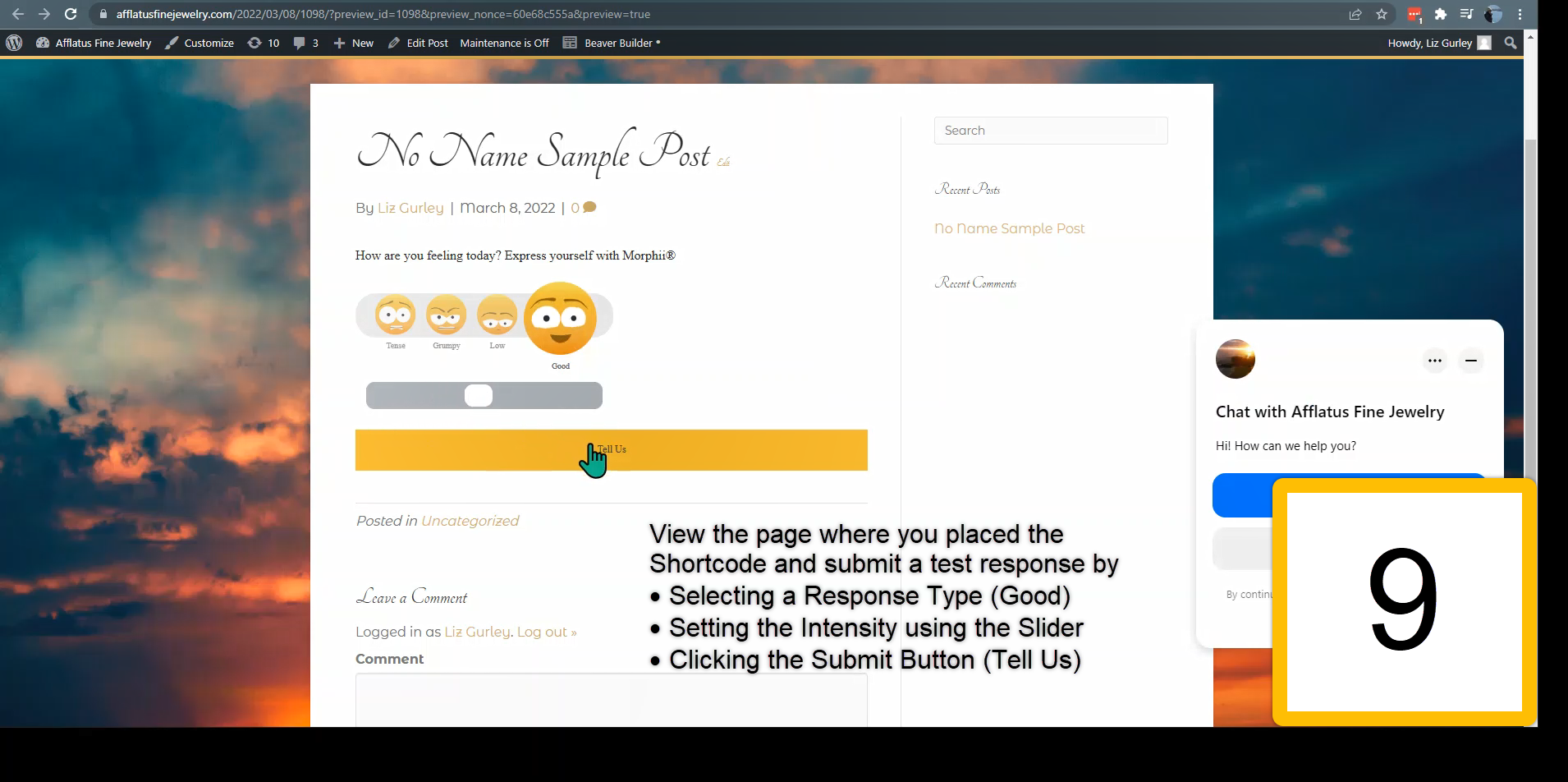Open chat options three-dot menu

click(x=1434, y=361)
